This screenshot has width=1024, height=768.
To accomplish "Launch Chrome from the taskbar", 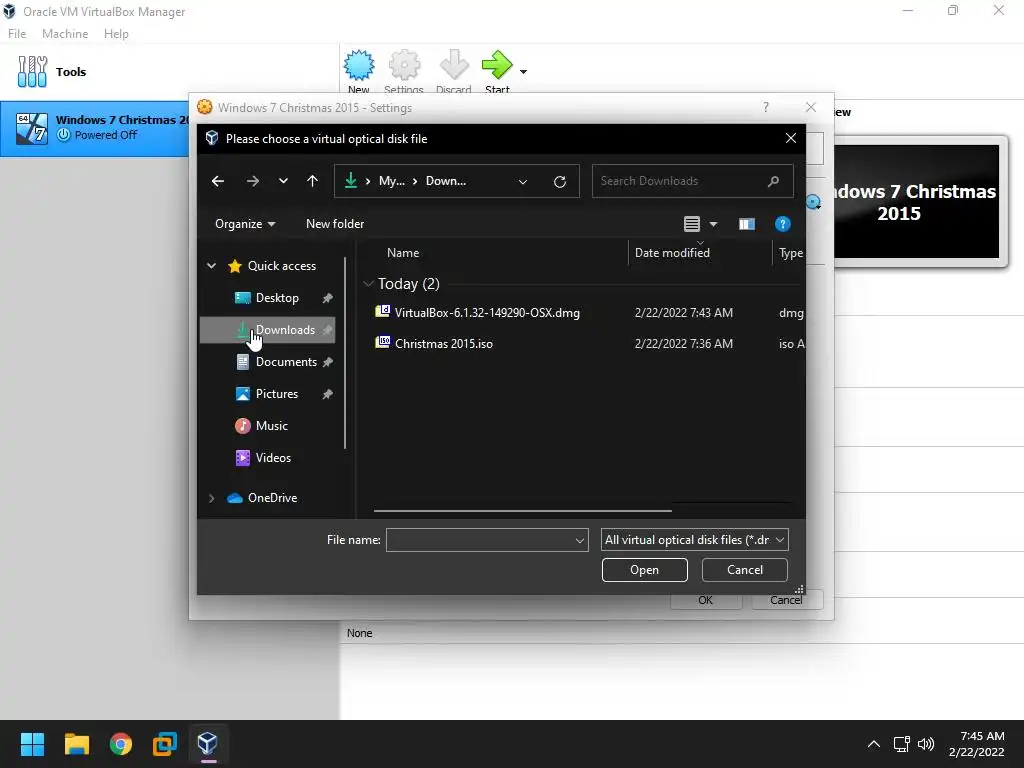I will point(121,744).
